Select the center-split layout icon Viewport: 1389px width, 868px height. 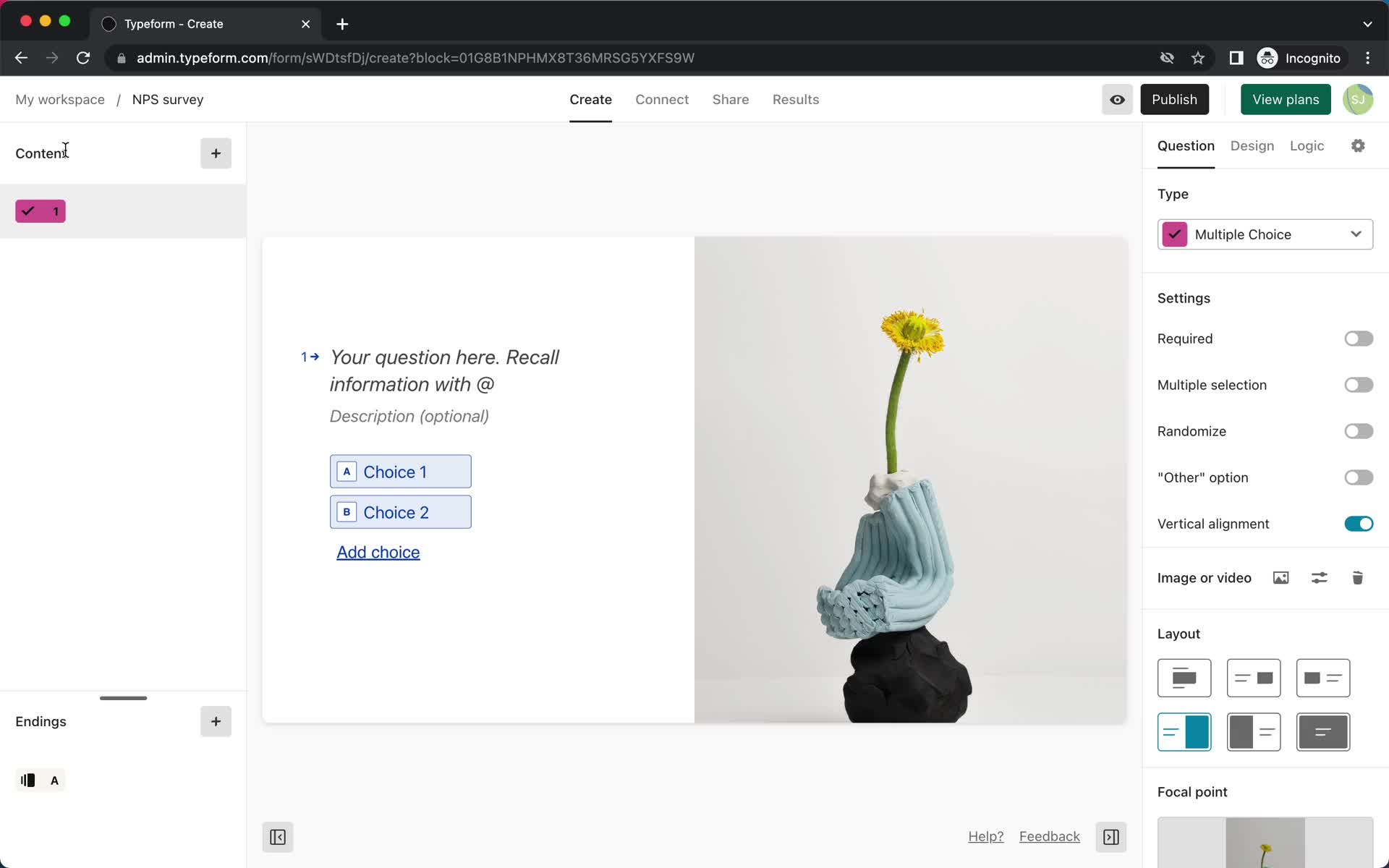1253,732
